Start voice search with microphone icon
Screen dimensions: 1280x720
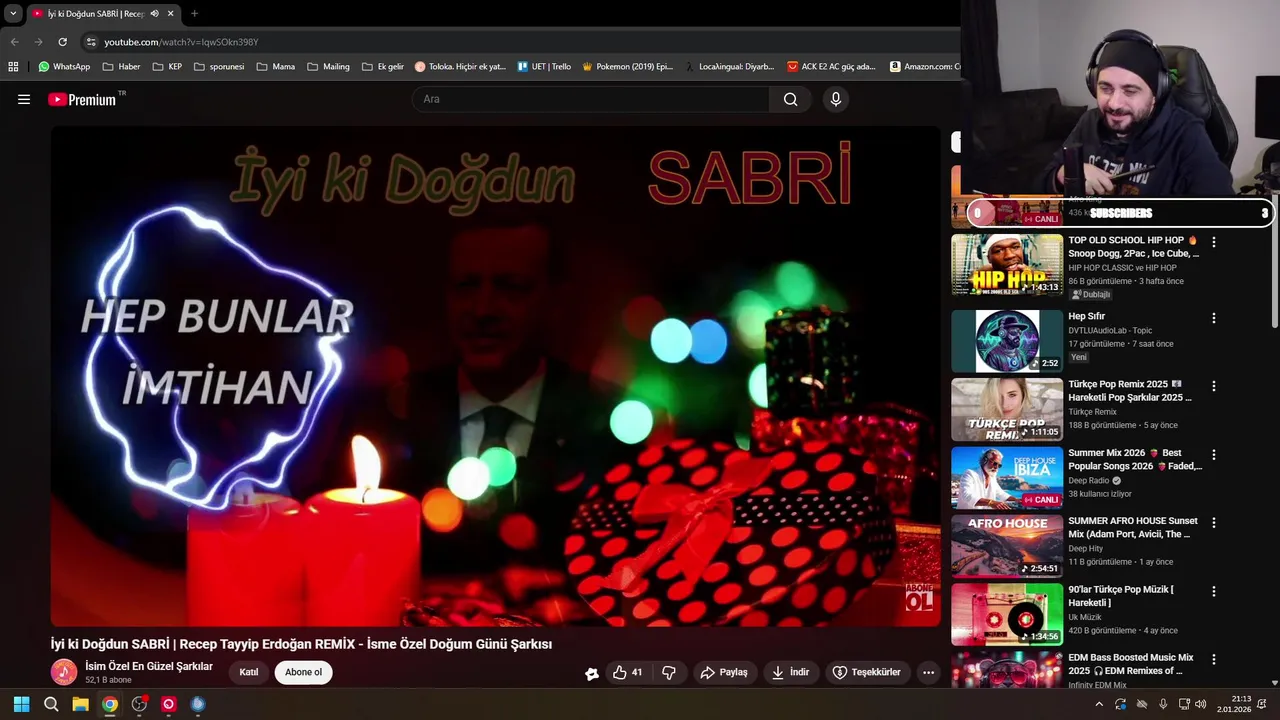[x=836, y=99]
